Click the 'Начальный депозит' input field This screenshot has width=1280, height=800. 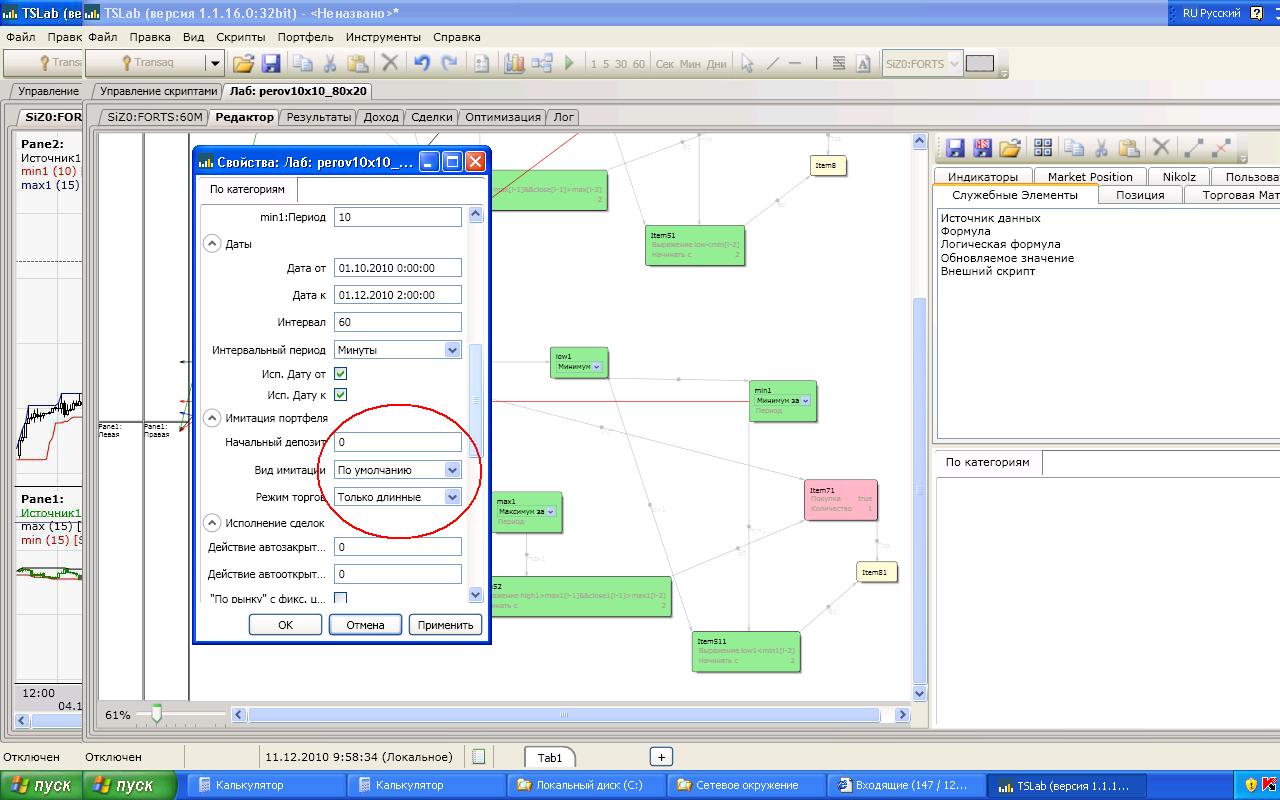click(x=397, y=442)
